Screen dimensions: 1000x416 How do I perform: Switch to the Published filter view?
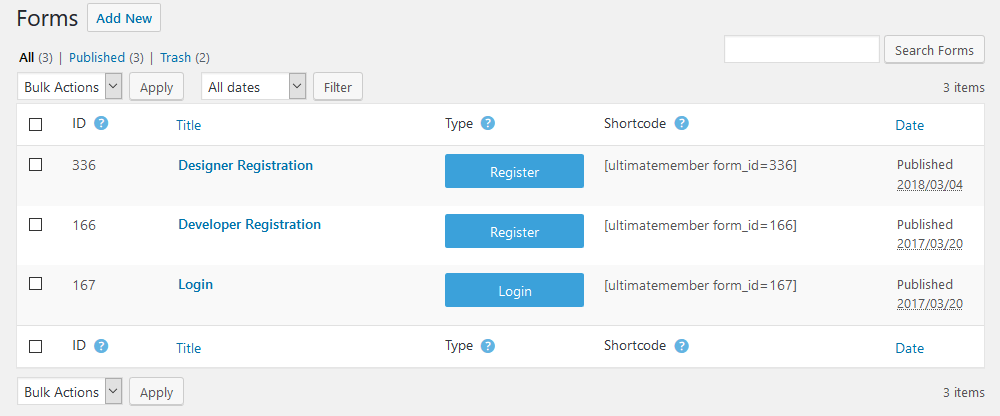pos(96,57)
